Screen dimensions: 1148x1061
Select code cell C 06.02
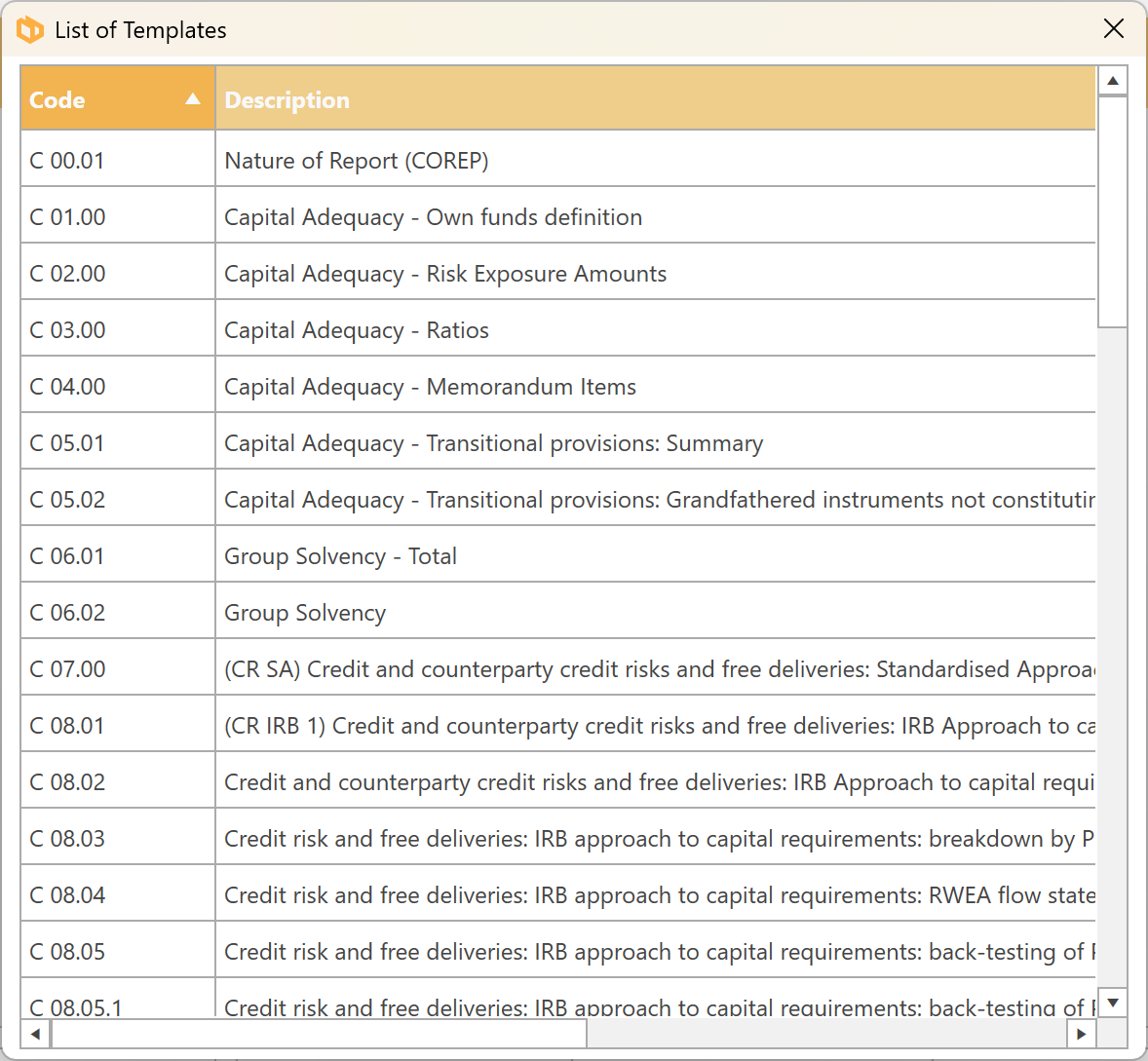118,612
